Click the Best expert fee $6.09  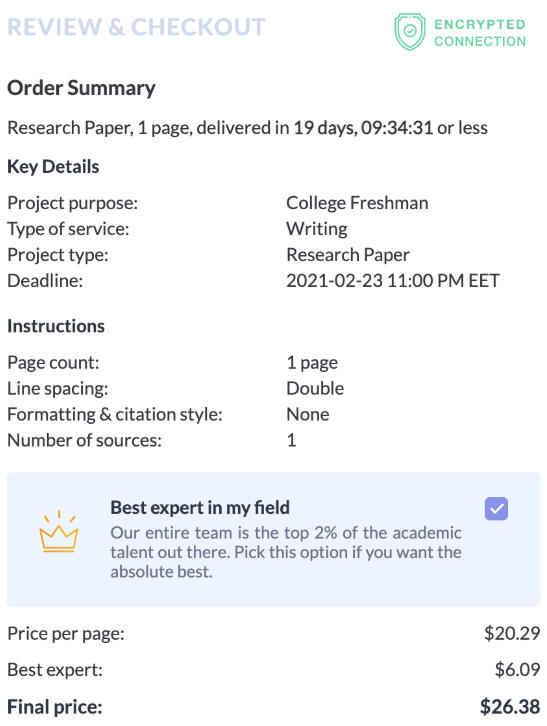coord(517,670)
